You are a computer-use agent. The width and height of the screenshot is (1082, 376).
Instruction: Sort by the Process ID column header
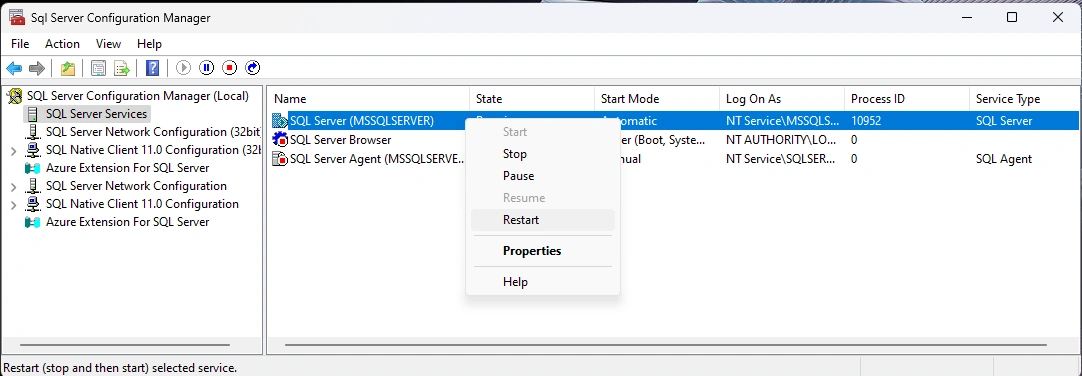[x=906, y=99]
